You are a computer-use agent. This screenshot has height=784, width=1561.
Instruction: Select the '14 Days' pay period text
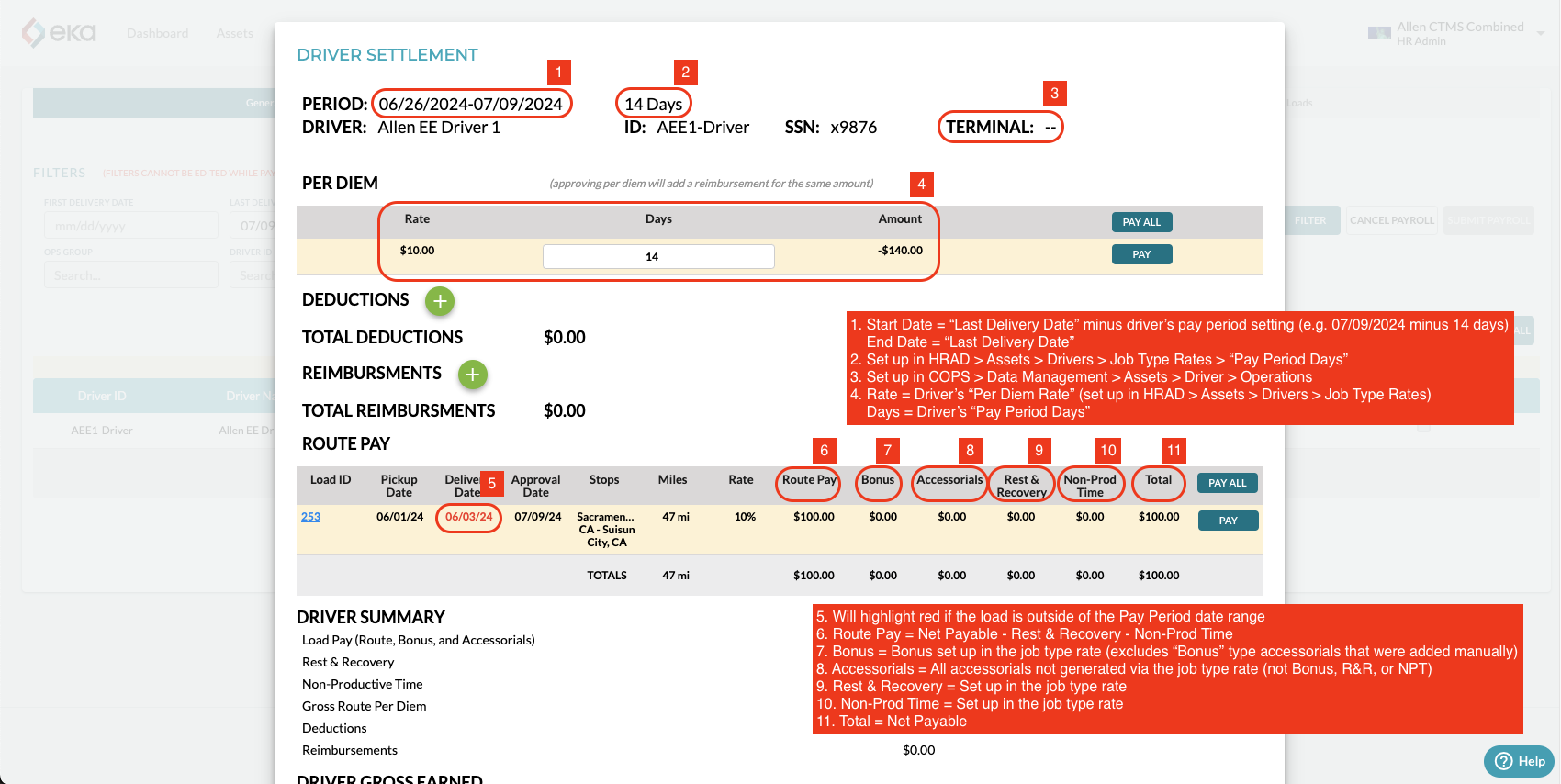(x=653, y=104)
